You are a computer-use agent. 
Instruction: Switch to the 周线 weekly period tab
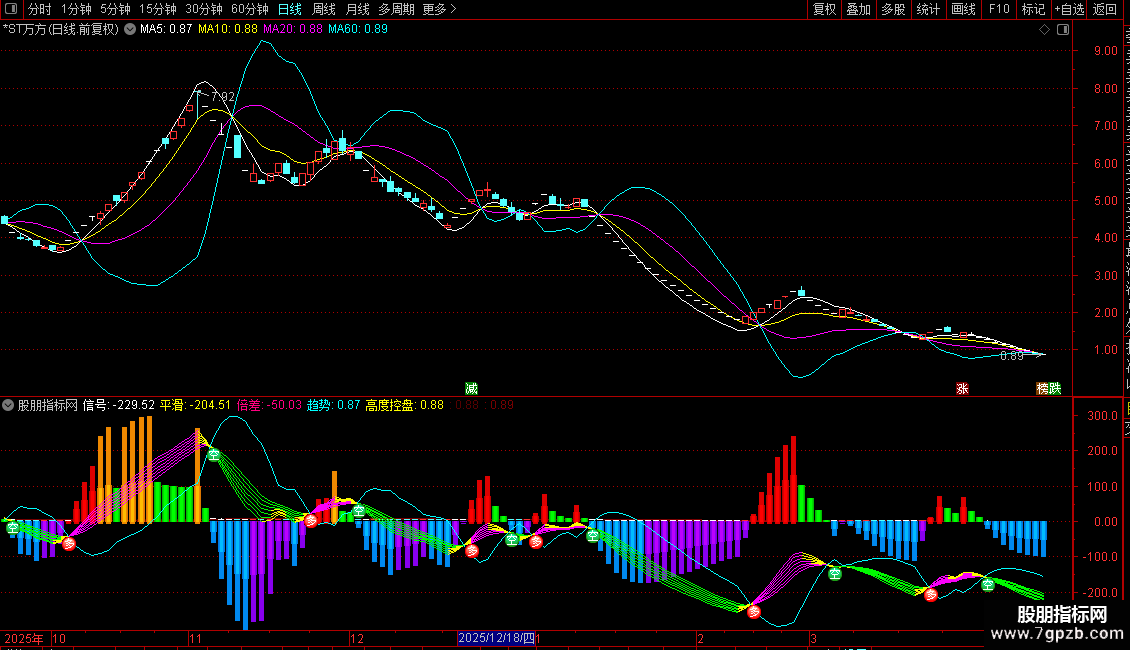click(324, 9)
